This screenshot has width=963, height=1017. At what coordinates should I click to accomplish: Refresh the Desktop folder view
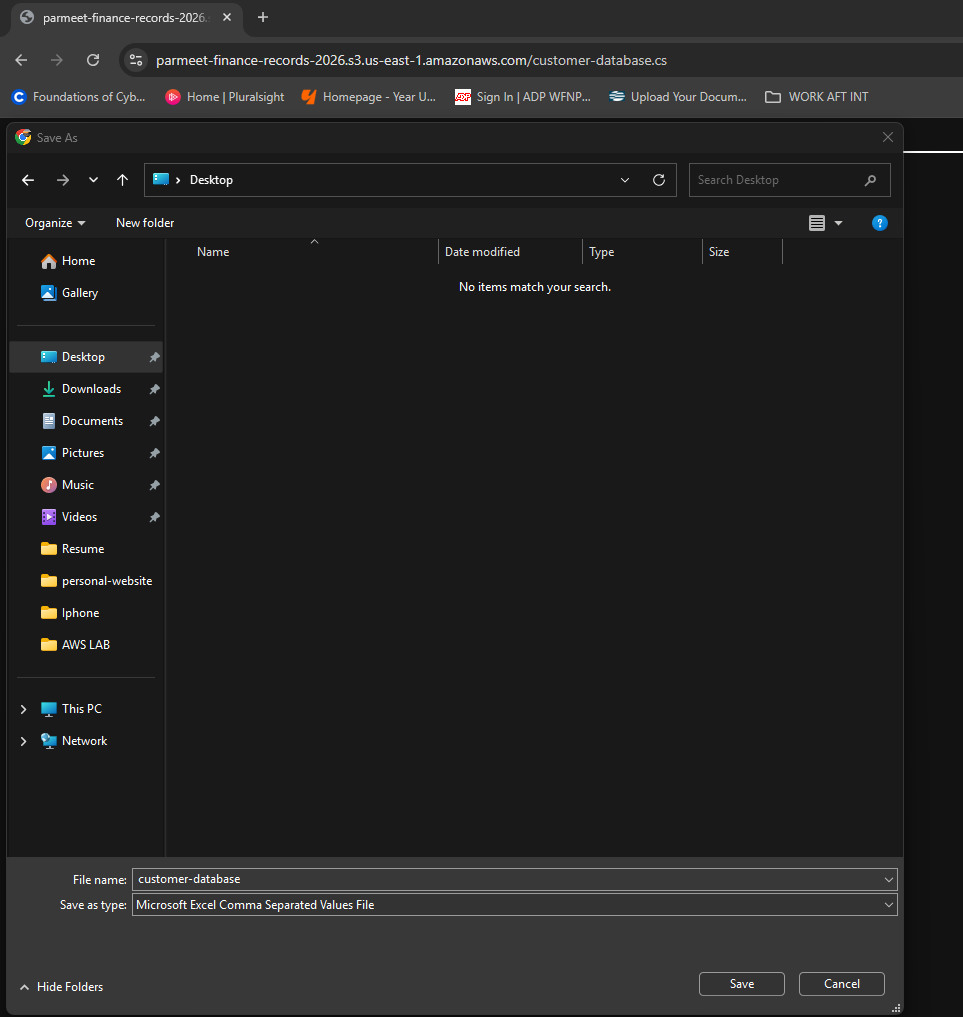pos(658,180)
